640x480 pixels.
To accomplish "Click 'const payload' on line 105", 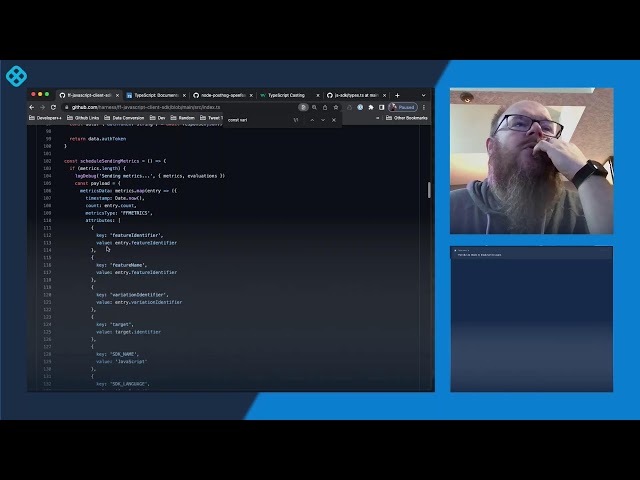I will point(92,183).
